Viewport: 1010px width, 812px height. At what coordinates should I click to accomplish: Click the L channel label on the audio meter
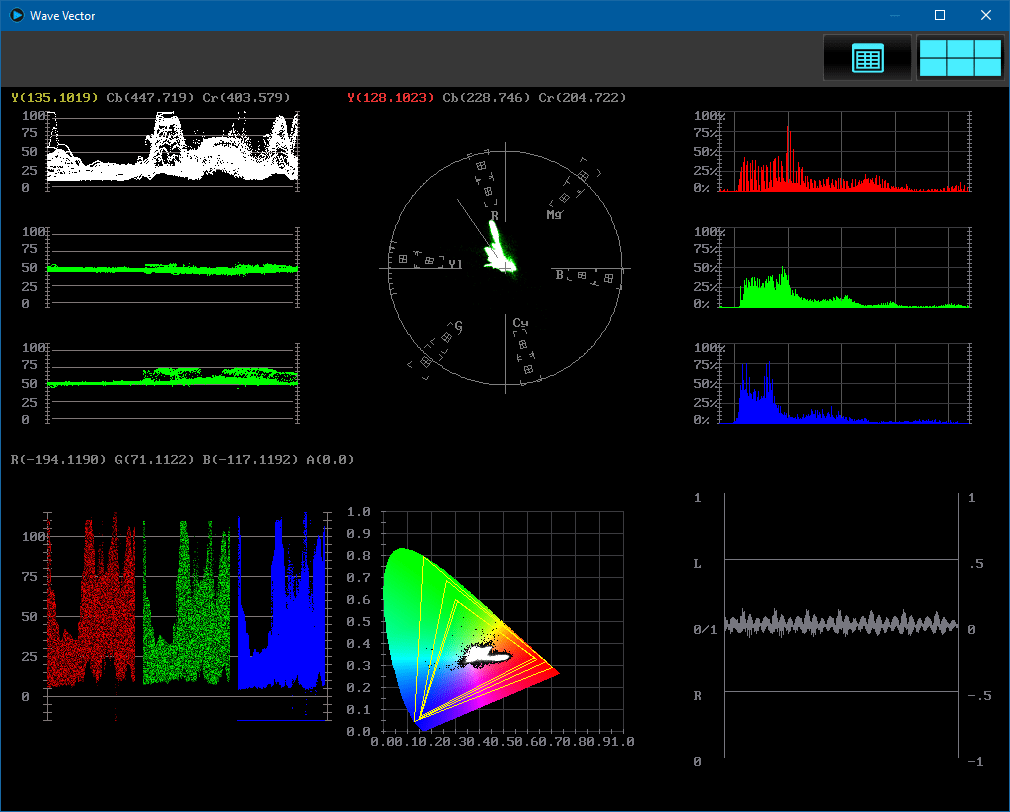[x=698, y=564]
